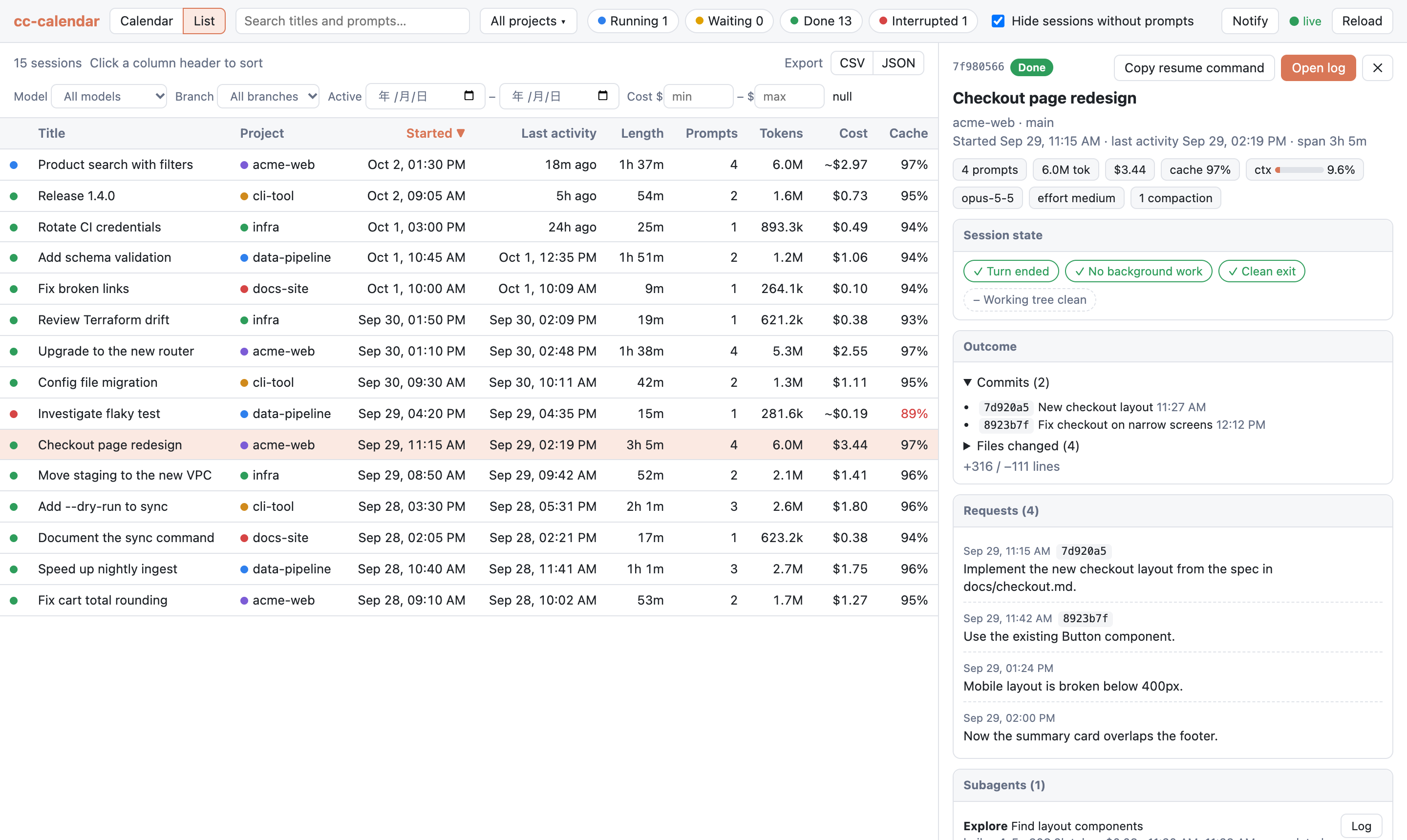Click the ctx usage progress bar
Viewport: 1407px width, 840px height.
[x=1299, y=170]
